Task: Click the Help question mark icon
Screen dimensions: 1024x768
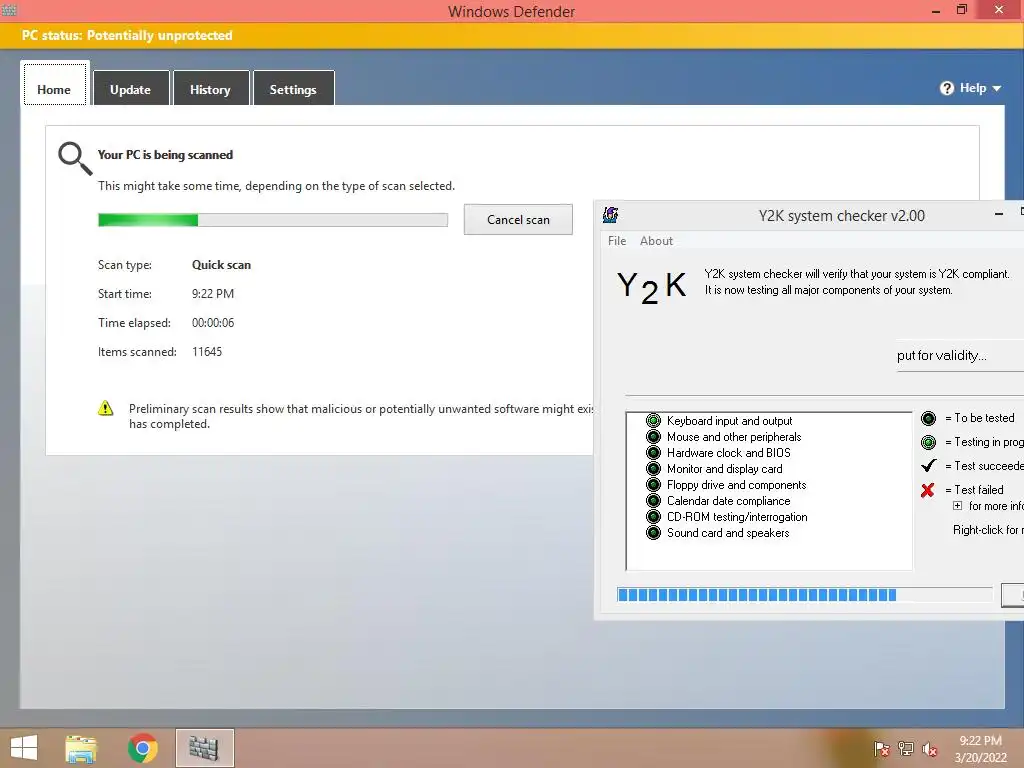Action: pos(947,88)
